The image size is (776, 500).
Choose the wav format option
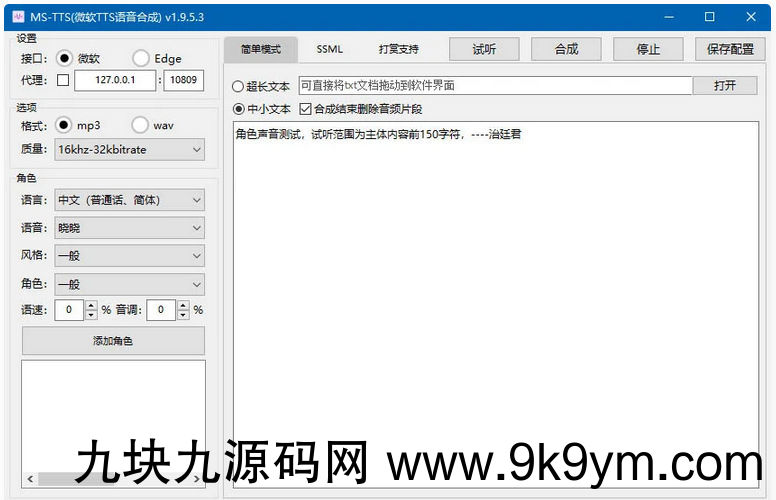140,125
